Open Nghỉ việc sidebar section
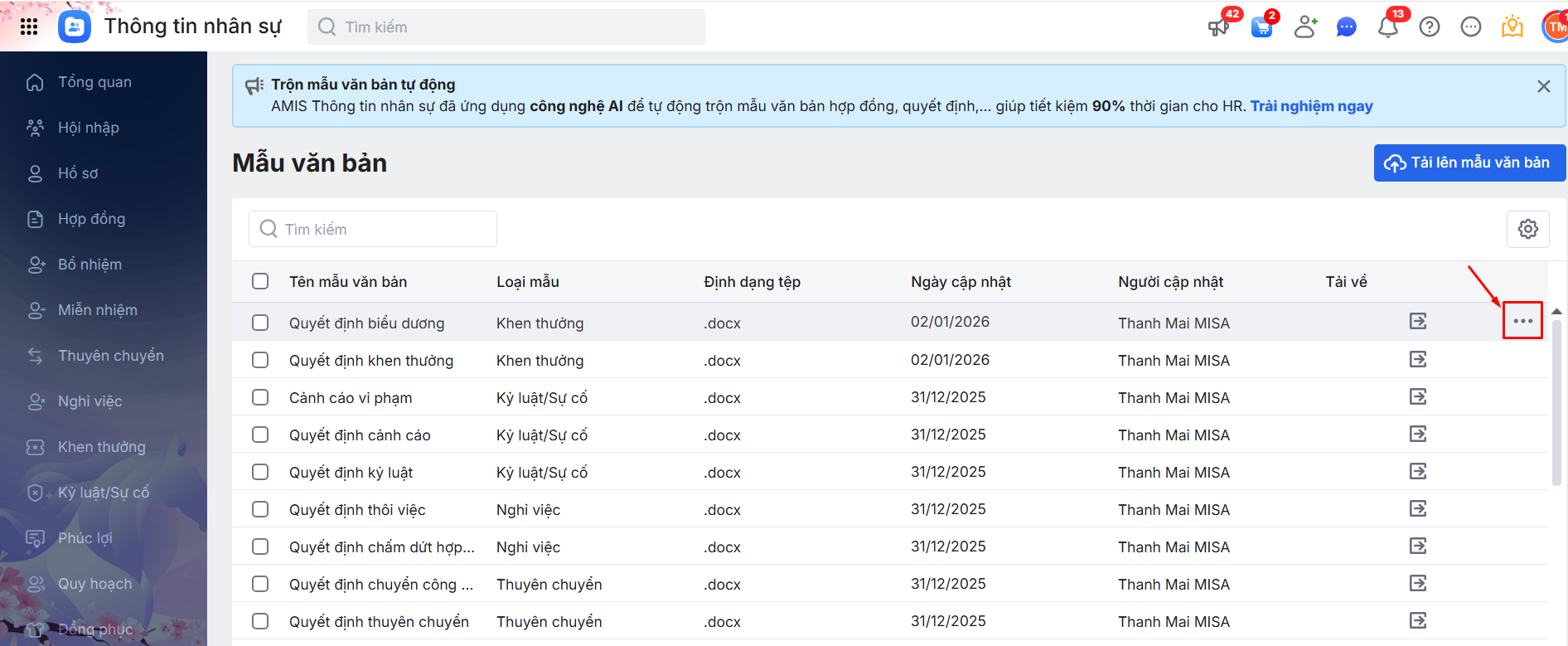 tap(104, 401)
